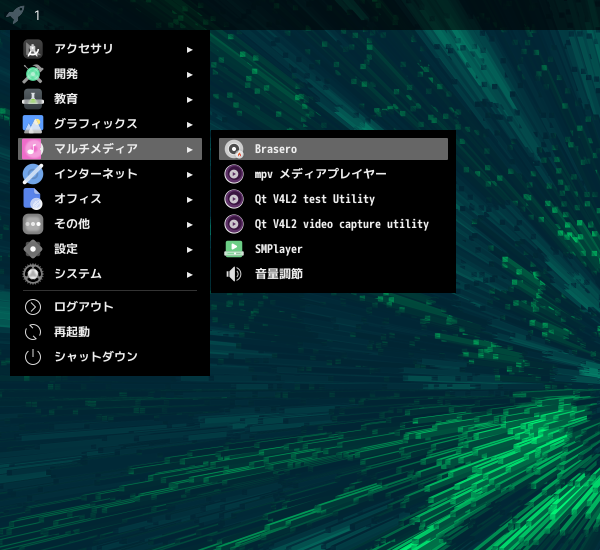Click the シャットダウン power icon
Image resolution: width=600 pixels, height=550 pixels.
[33, 357]
